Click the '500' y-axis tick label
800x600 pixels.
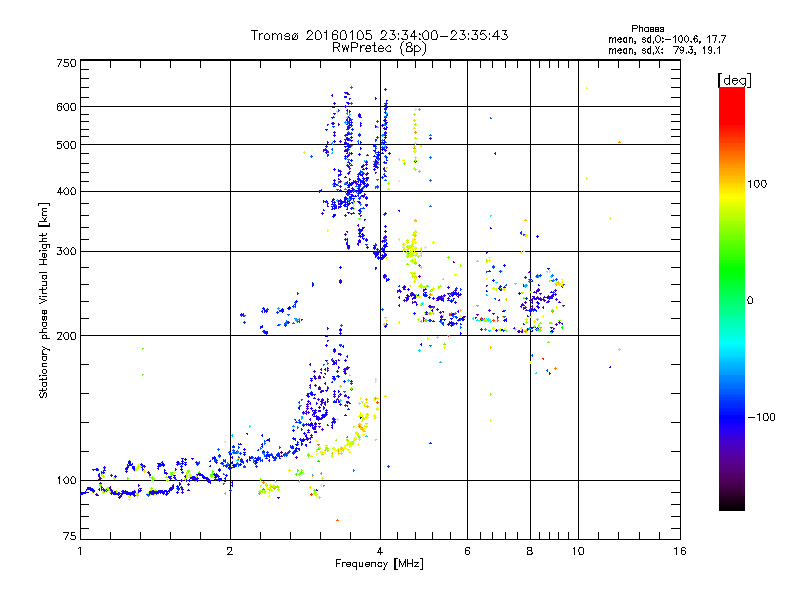pyautogui.click(x=66, y=145)
